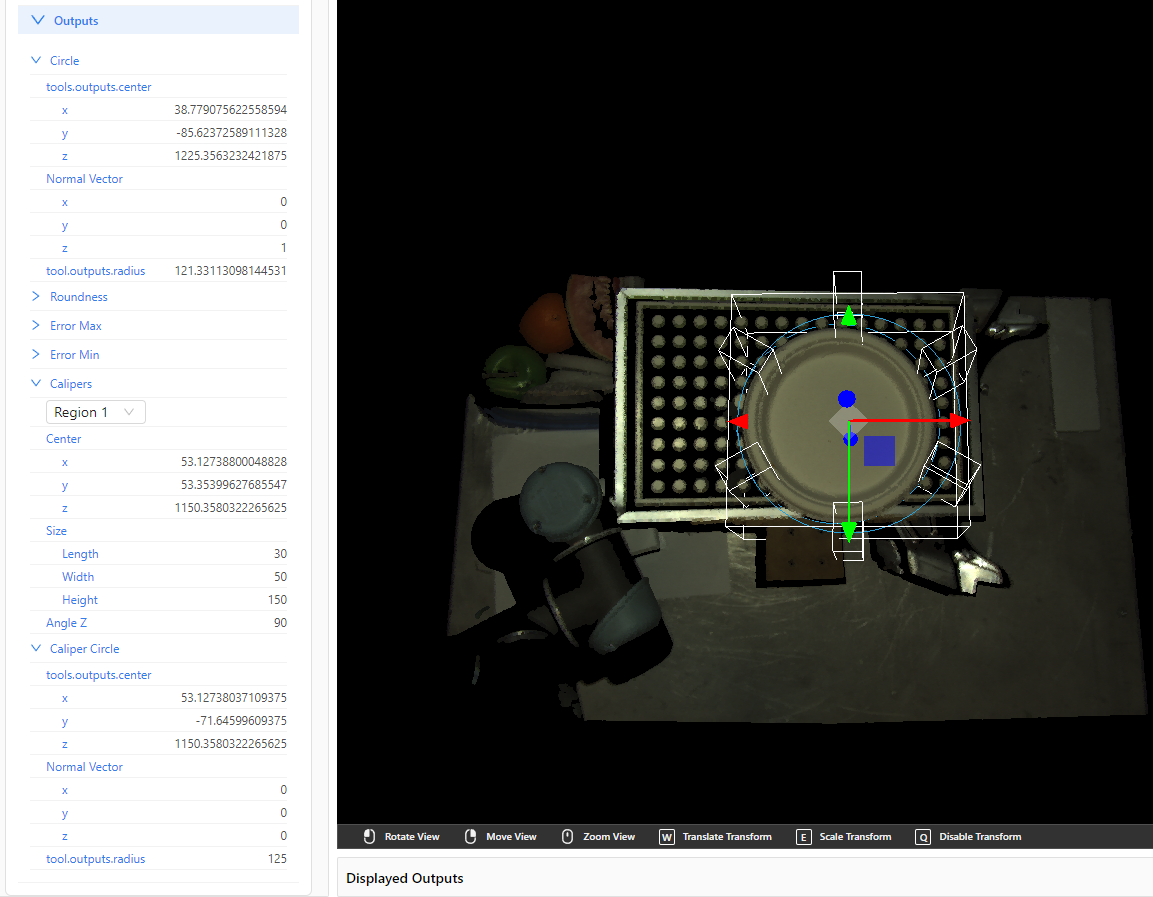Click the Circle group Normal Vector label

point(85,179)
